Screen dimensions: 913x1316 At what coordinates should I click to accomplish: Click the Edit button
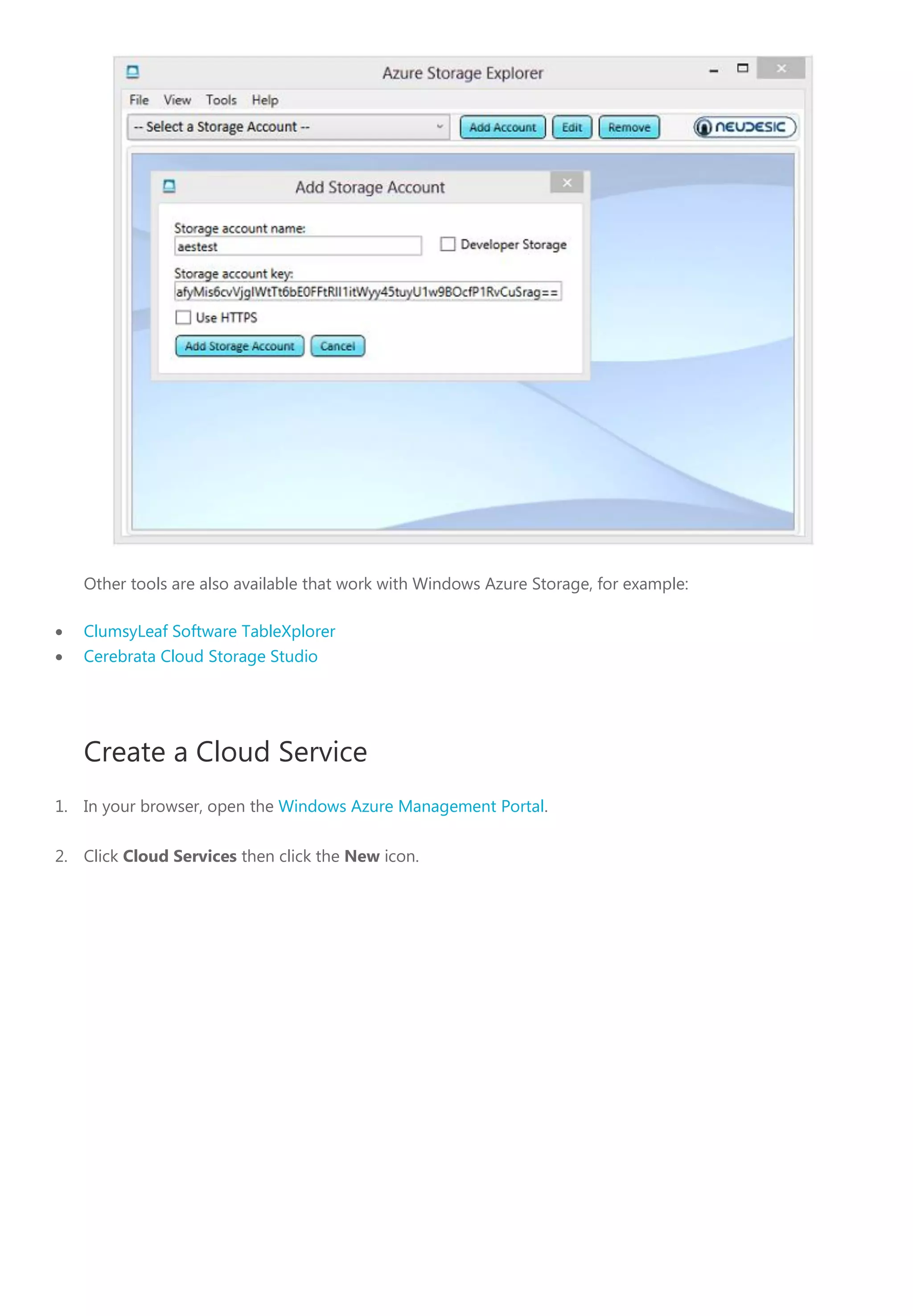(572, 127)
